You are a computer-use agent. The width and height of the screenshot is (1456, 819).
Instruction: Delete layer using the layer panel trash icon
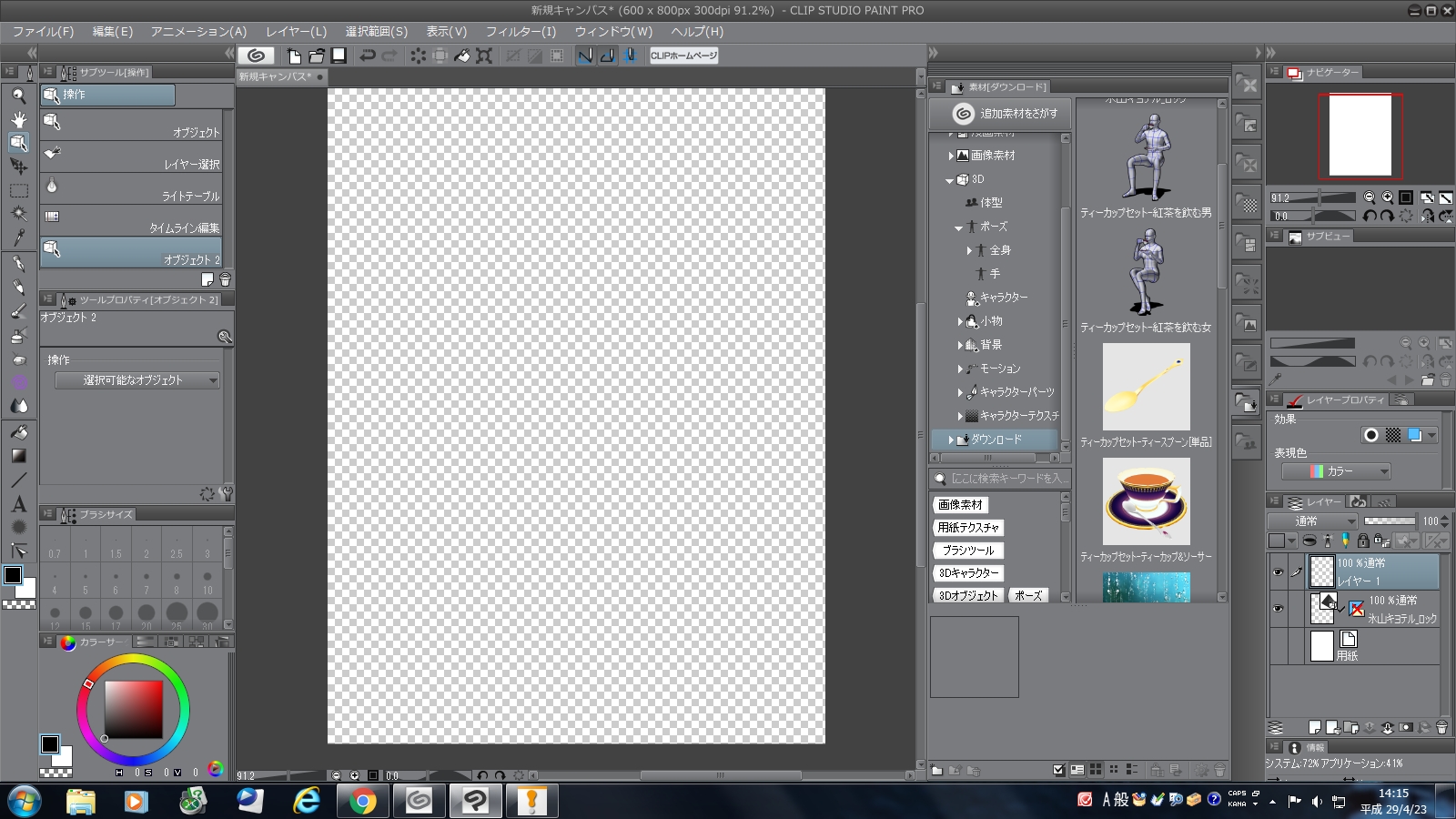click(x=1441, y=727)
